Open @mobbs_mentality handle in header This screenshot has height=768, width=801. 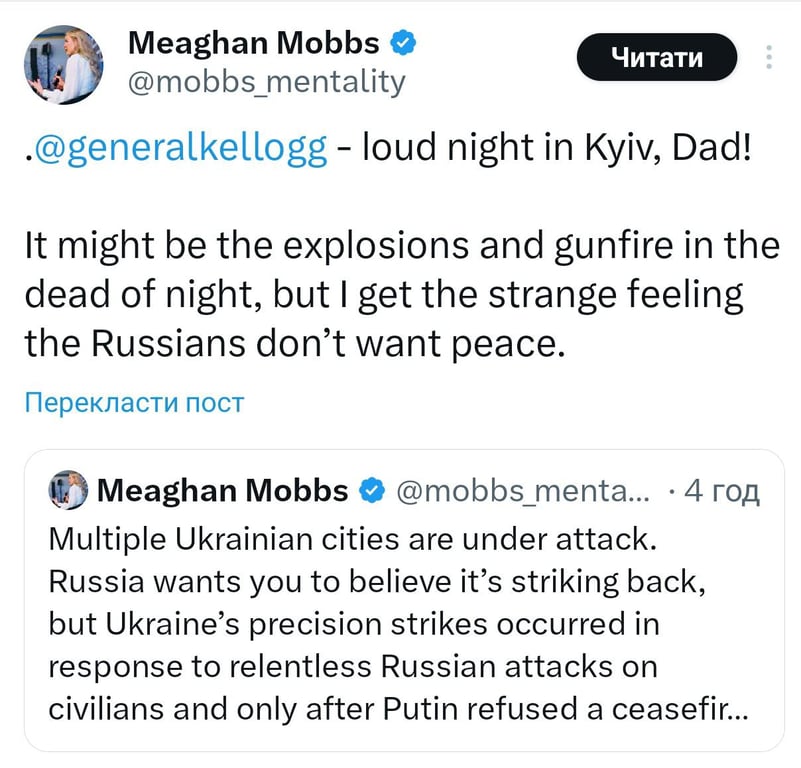(x=267, y=81)
